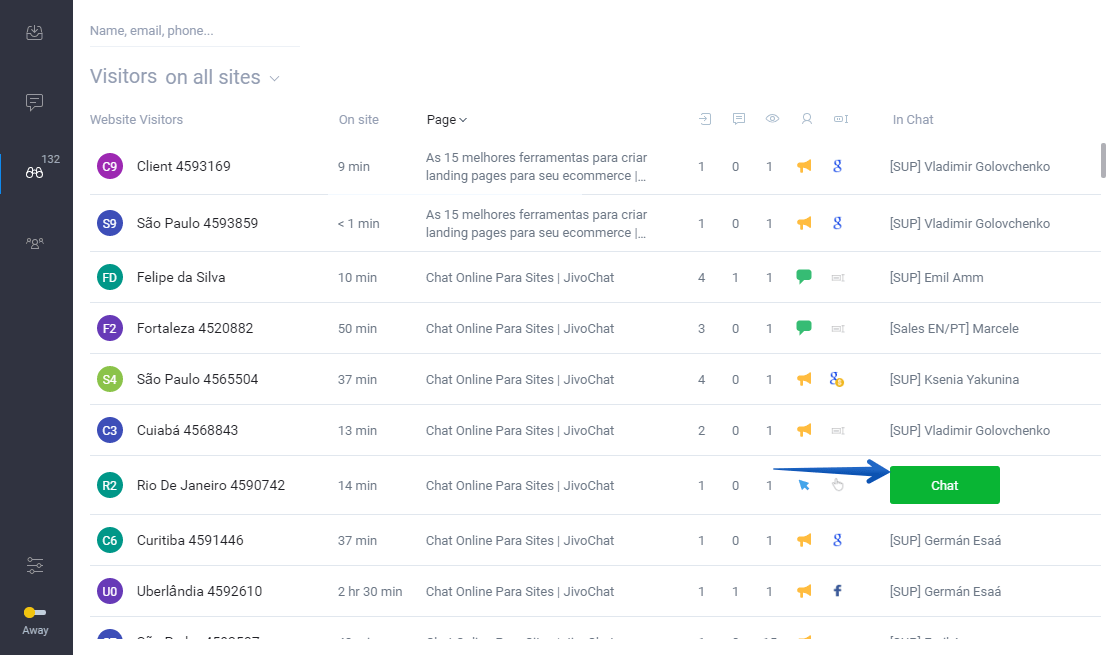Toggle the Away status switch
Viewport: 1113px width, 655px height.
35,612
